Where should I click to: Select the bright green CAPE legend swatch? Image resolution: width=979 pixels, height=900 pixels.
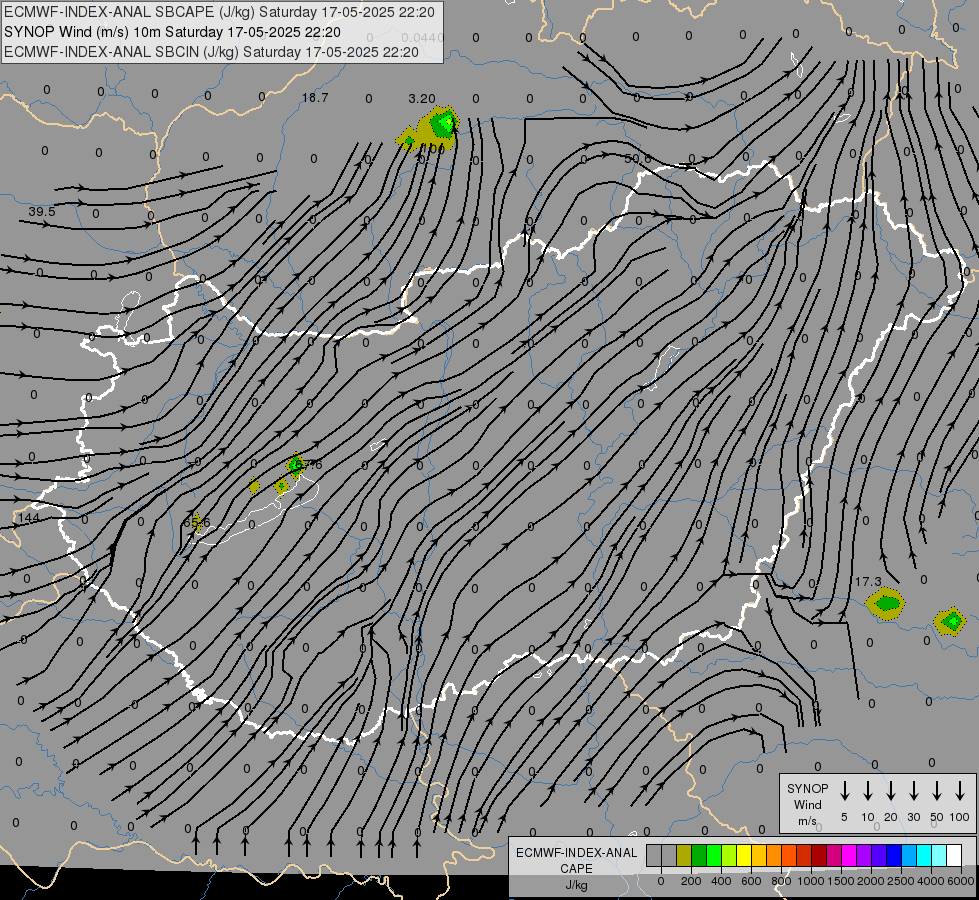(714, 855)
